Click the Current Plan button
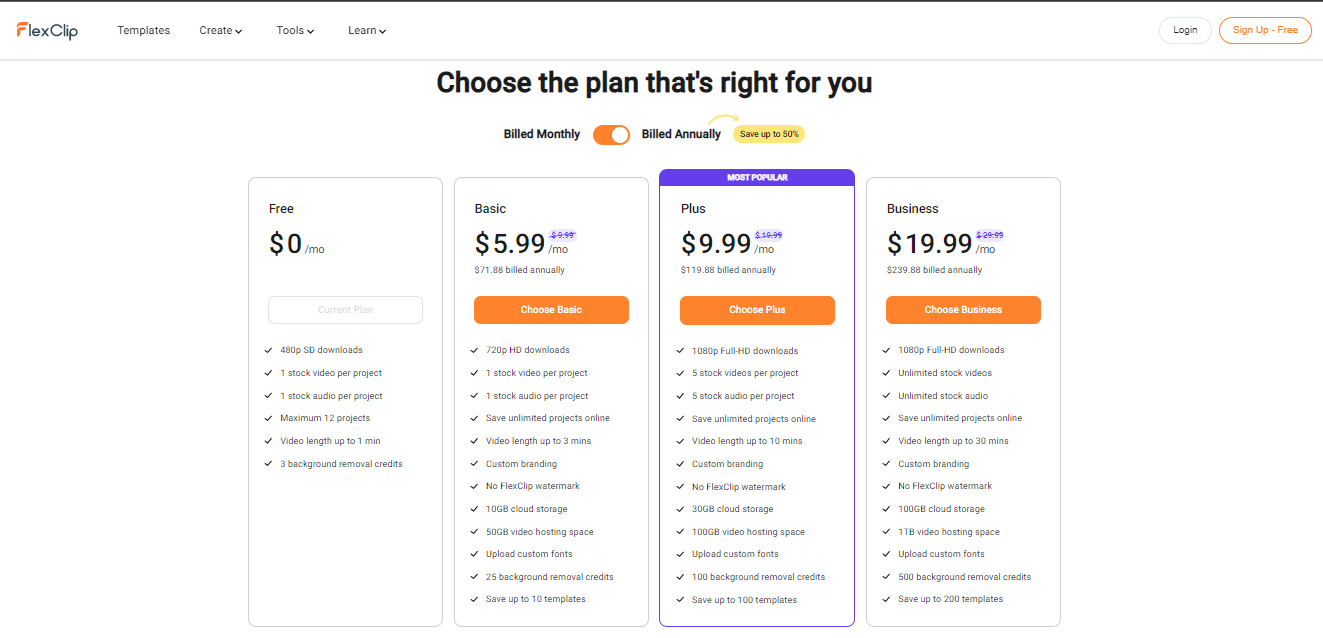The width and height of the screenshot is (1323, 638). coord(345,310)
